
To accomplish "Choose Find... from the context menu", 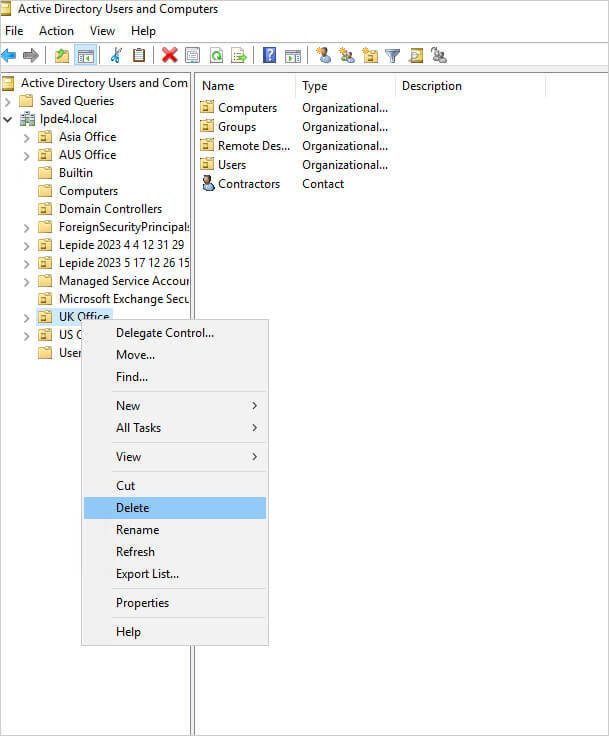I will (x=175, y=377).
